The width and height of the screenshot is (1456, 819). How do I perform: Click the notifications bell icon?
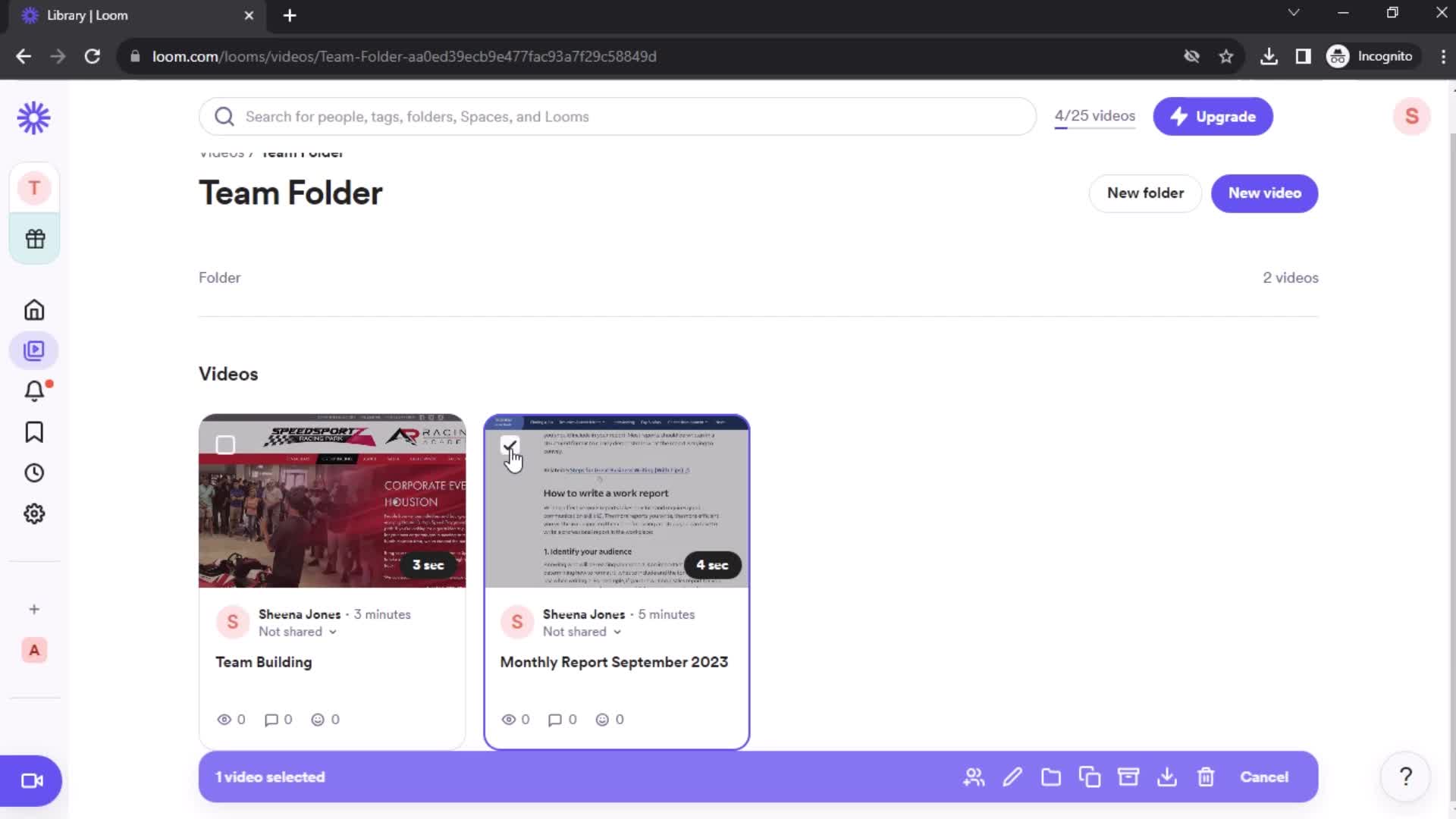click(x=34, y=391)
